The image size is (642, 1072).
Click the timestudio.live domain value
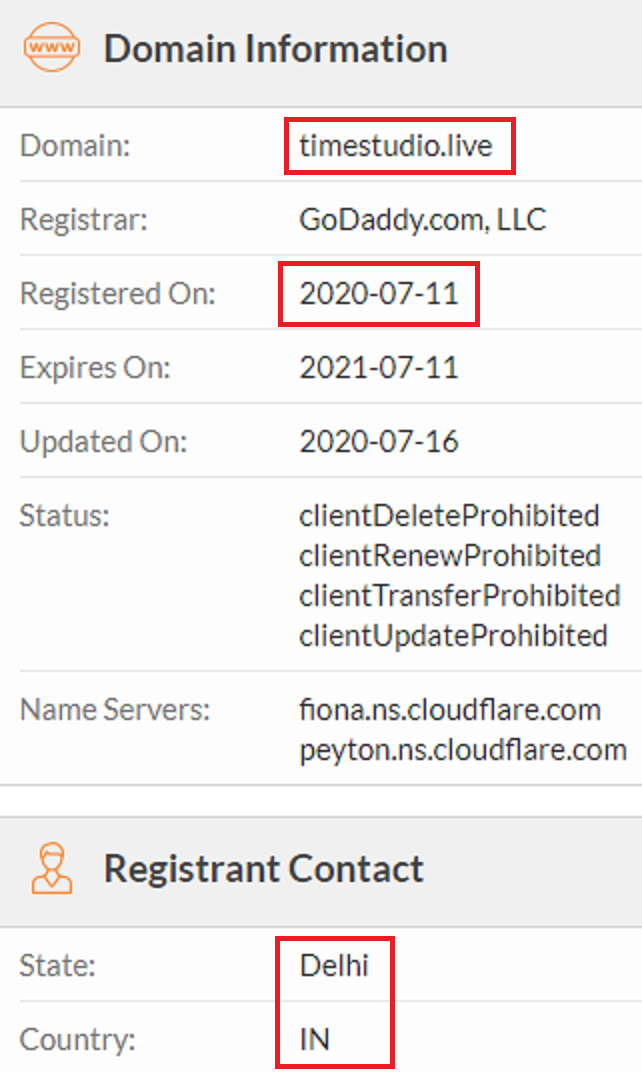396,146
